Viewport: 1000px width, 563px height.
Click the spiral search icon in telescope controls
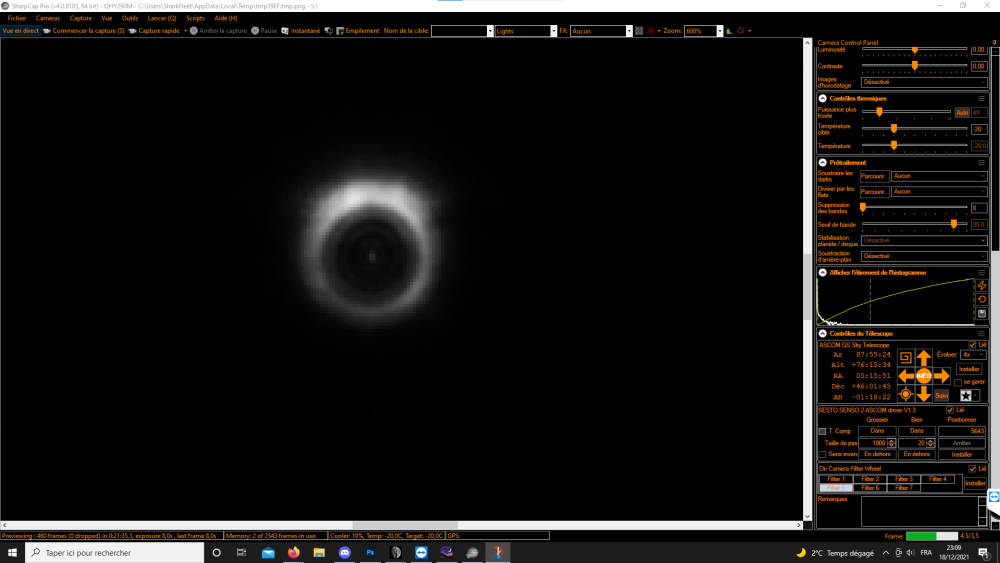tap(905, 357)
